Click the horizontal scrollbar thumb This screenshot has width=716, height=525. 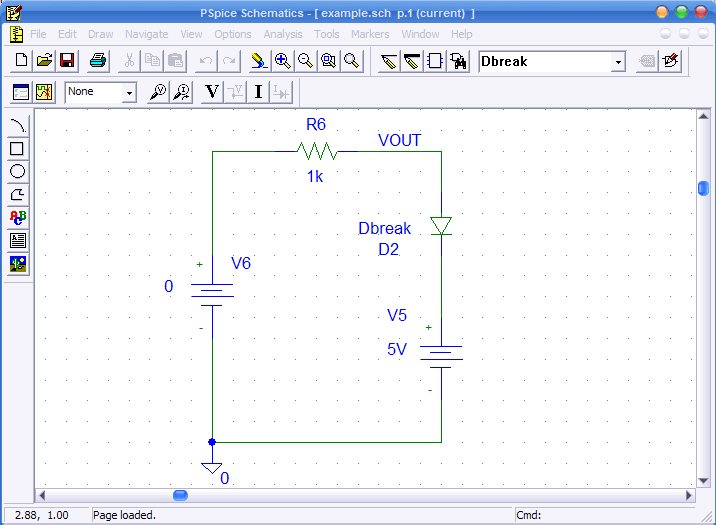pyautogui.click(x=180, y=495)
